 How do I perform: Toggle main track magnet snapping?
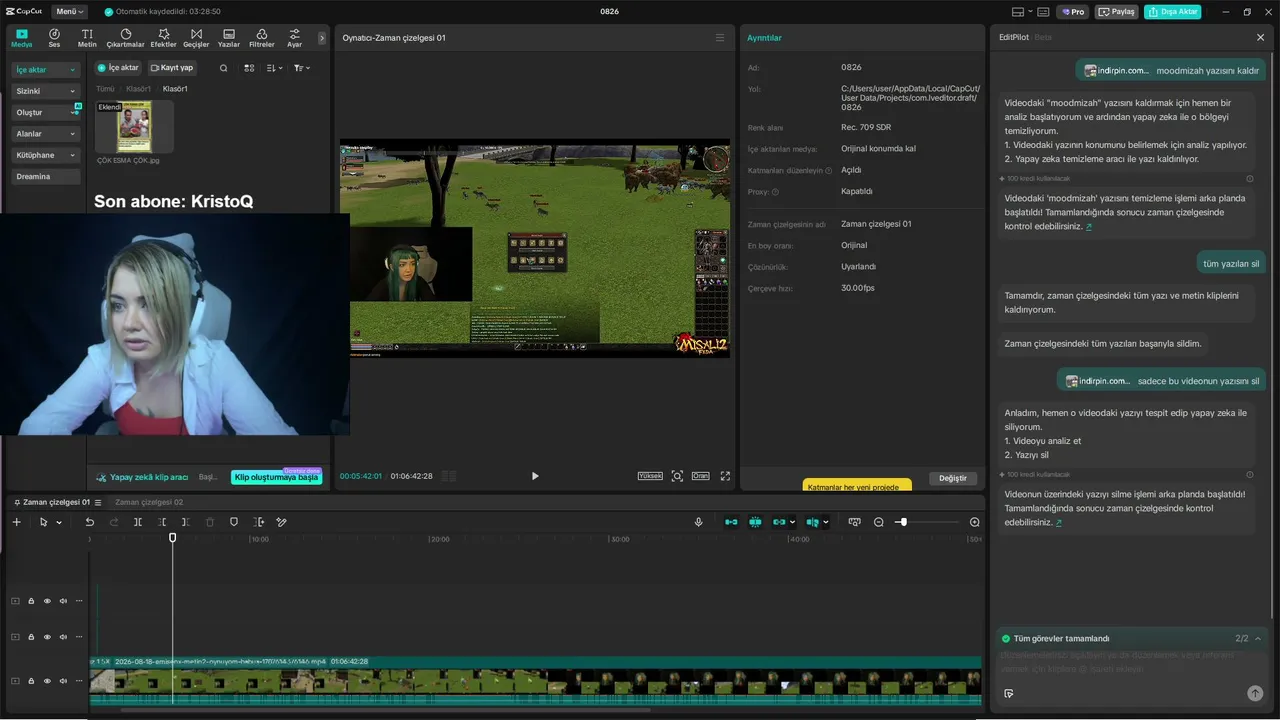coord(731,522)
